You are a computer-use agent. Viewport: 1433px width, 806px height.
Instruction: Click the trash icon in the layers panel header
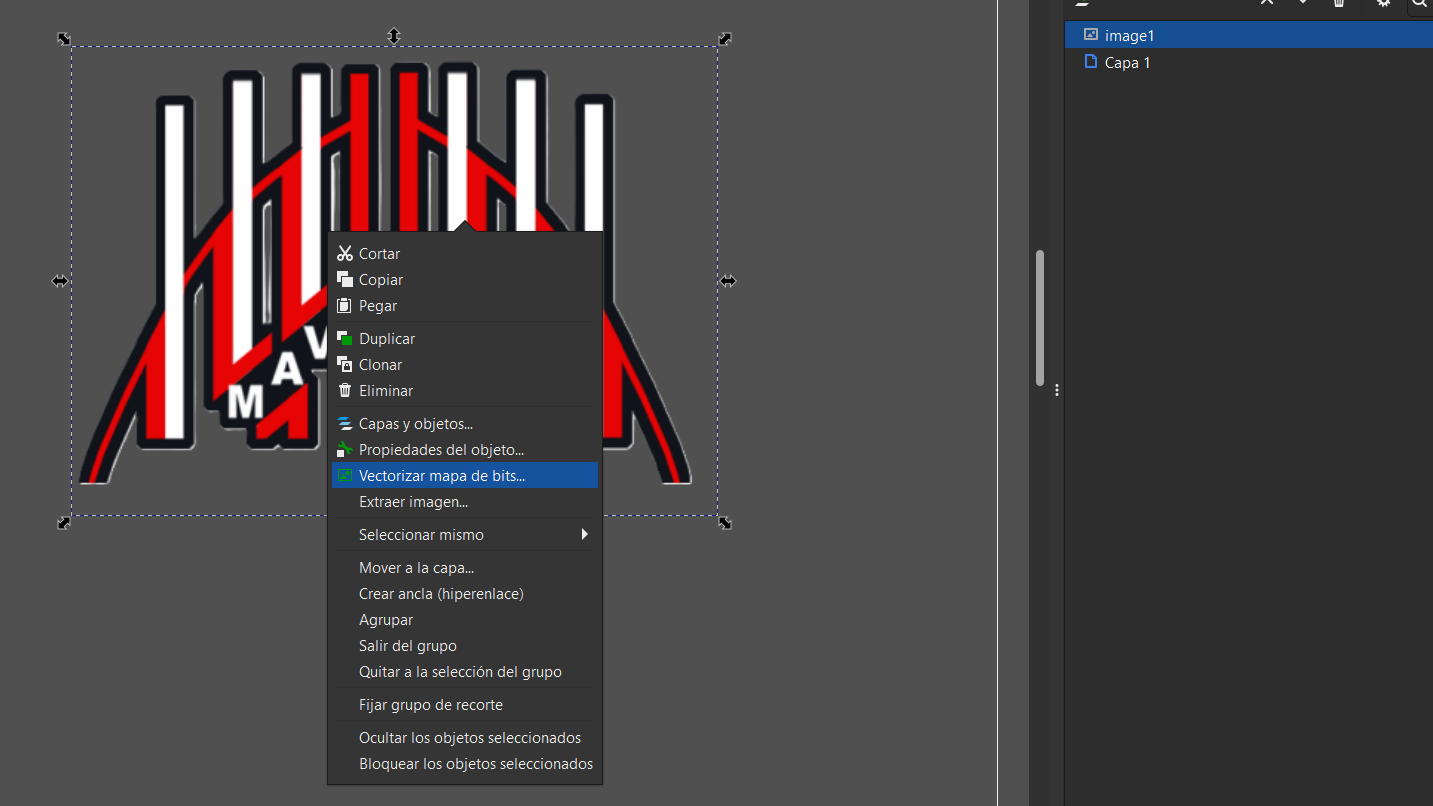[x=1339, y=3]
